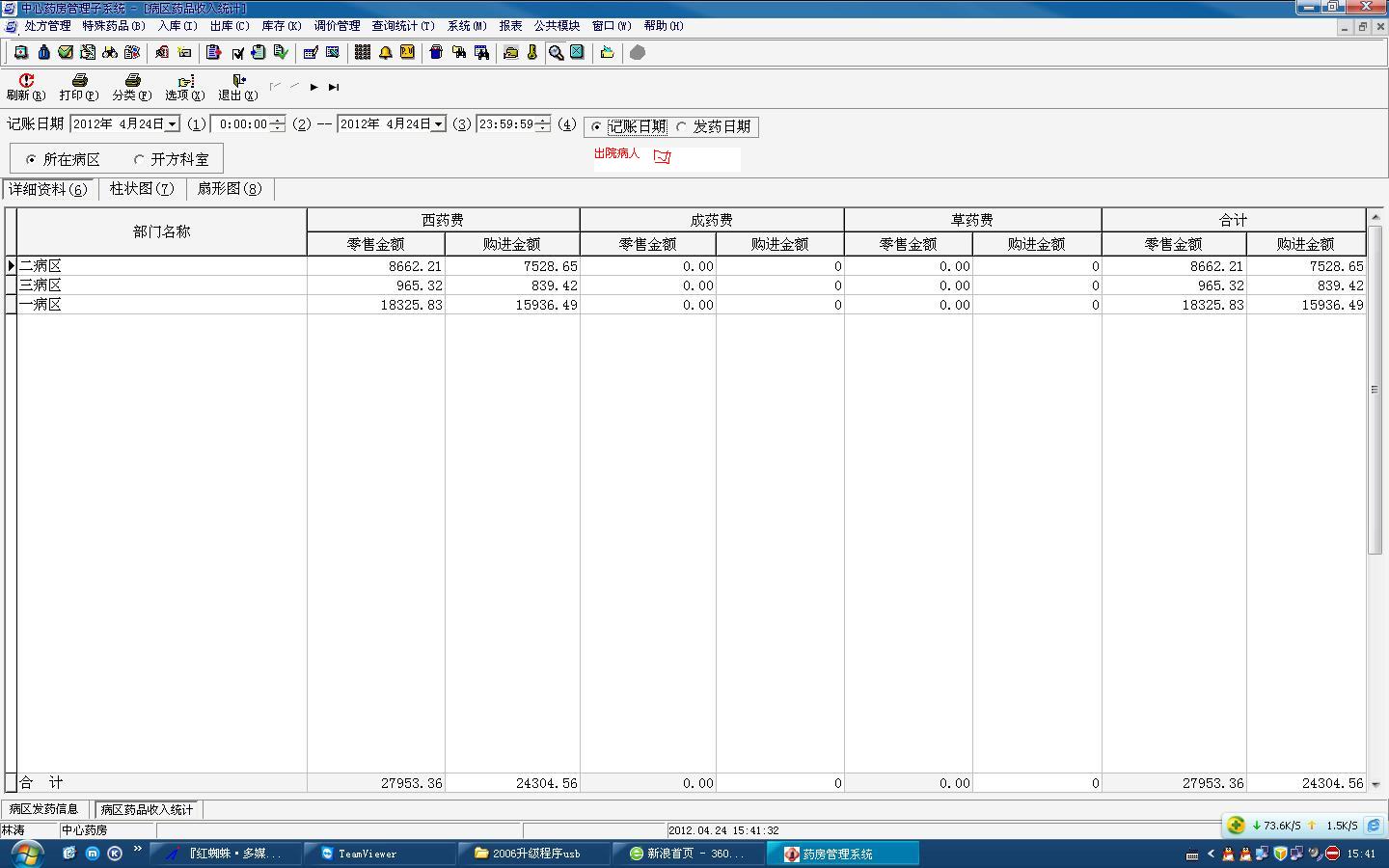This screenshot has height=868, width=1389.
Task: Select the 病区药品收入统计 bottom tab
Action: pyautogui.click(x=148, y=809)
